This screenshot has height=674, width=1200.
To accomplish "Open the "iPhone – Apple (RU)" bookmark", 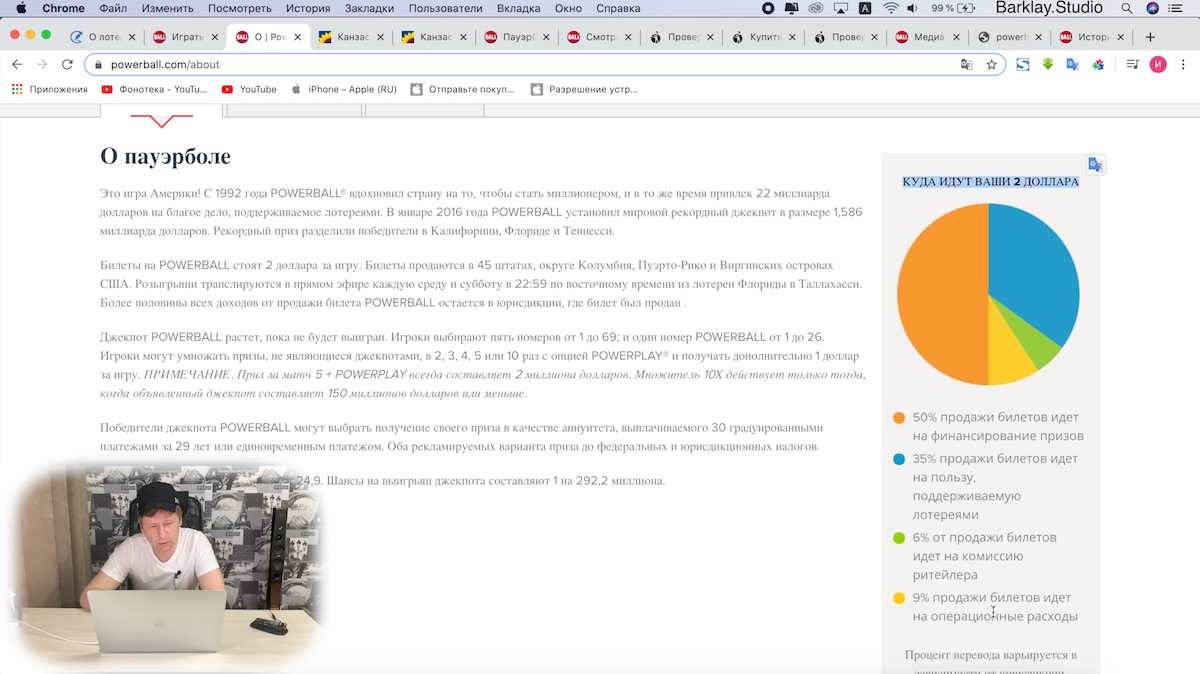I will tap(343, 89).
